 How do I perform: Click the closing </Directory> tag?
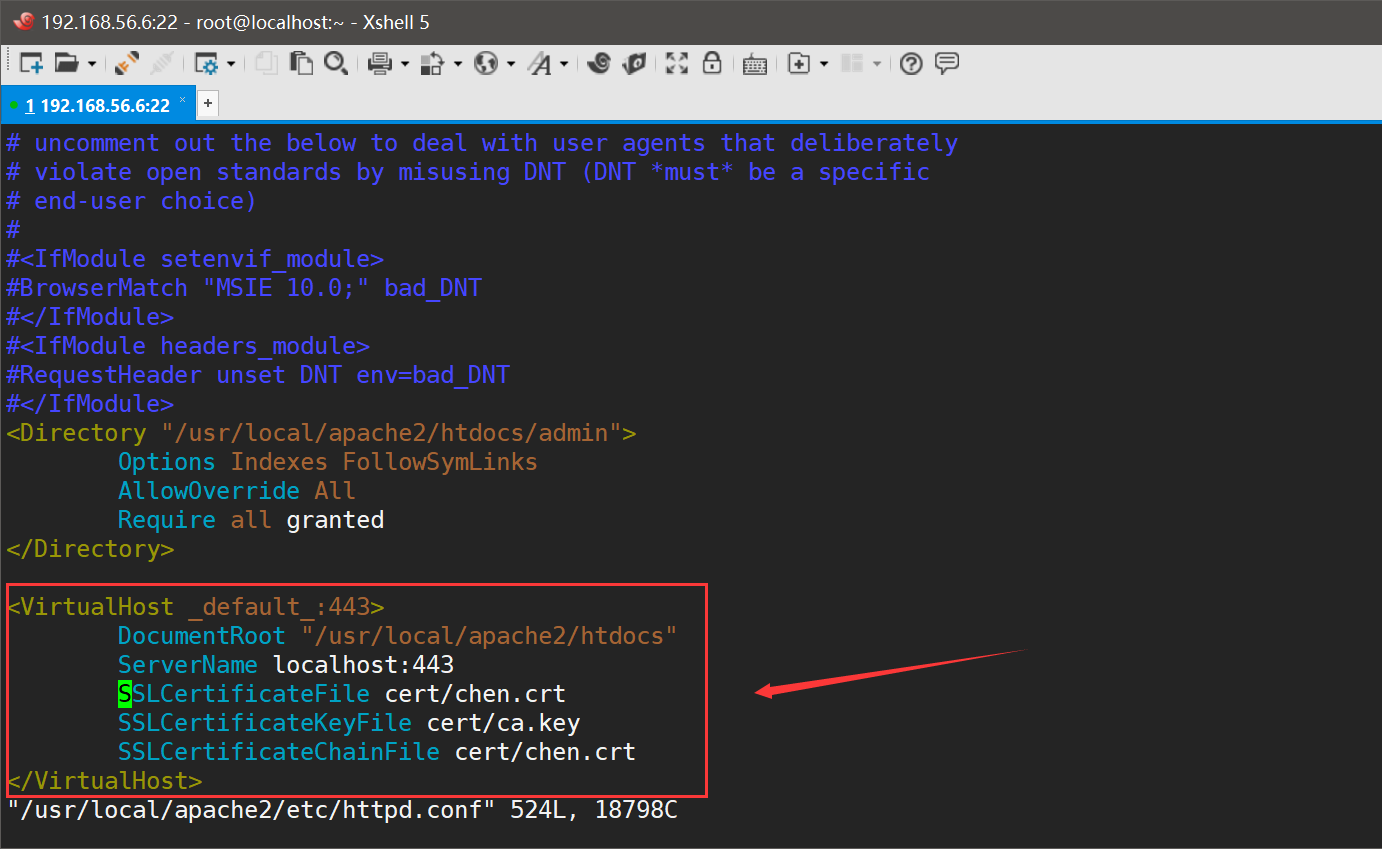click(x=90, y=548)
